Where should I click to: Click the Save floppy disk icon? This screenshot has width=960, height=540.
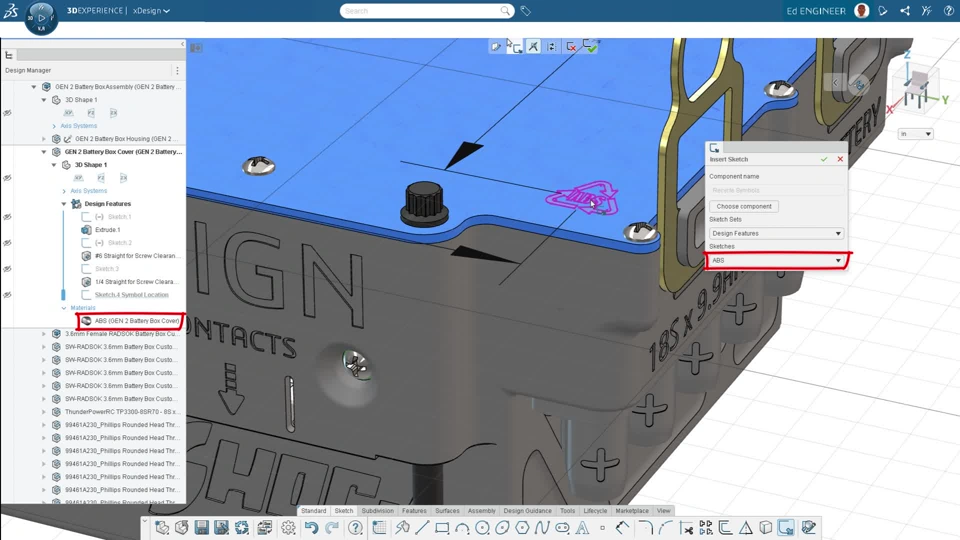click(201, 528)
